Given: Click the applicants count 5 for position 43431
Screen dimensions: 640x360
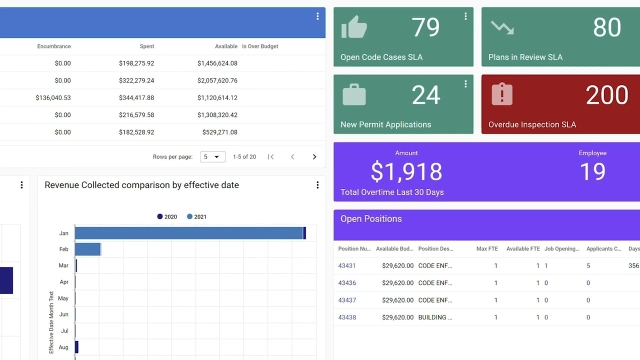Looking at the screenshot, I should point(588,266).
